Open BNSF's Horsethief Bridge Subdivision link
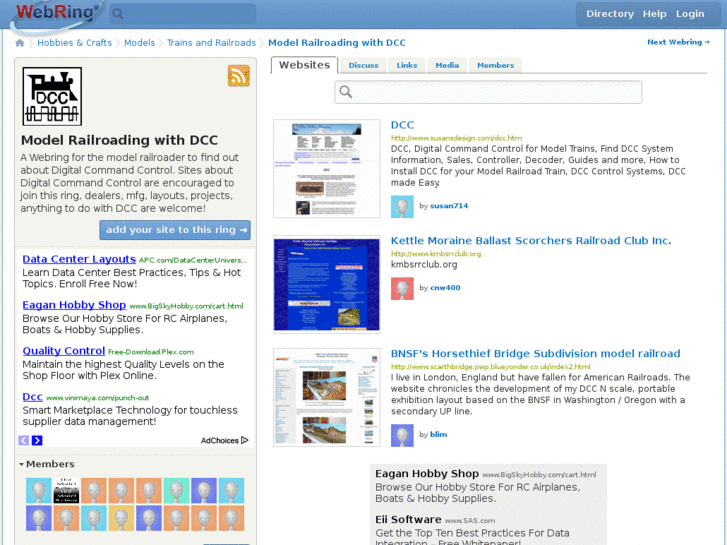This screenshot has width=727, height=545. pyautogui.click(x=536, y=353)
